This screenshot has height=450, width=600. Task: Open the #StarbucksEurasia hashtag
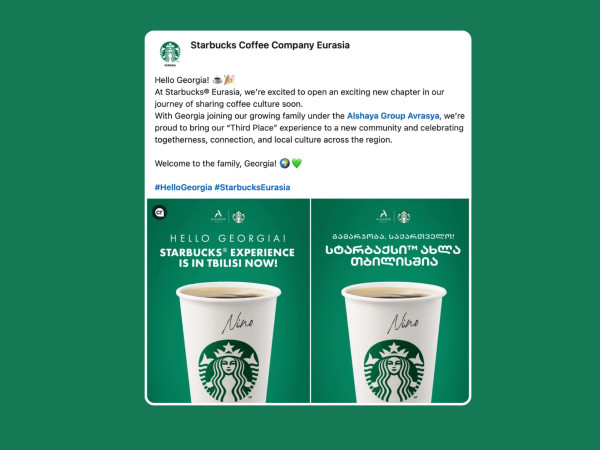pos(252,188)
